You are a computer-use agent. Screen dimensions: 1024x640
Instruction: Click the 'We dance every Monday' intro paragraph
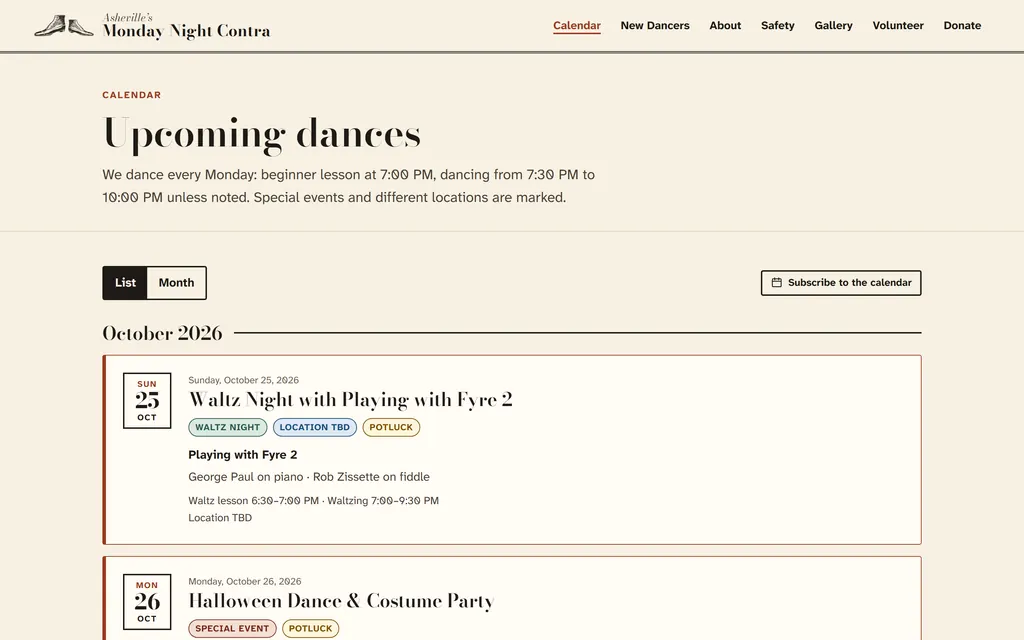(x=349, y=186)
